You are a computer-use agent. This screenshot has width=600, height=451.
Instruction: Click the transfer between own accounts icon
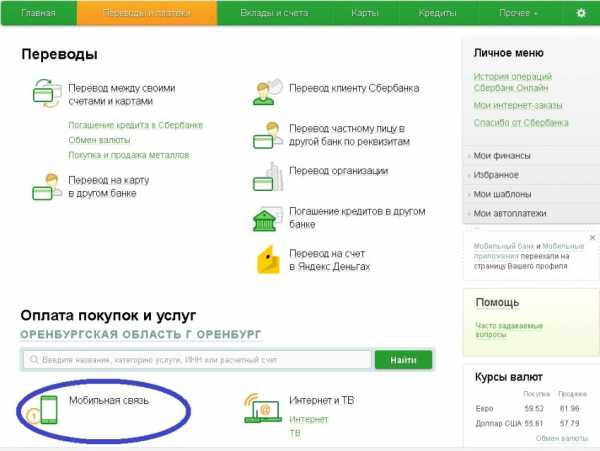pyautogui.click(x=47, y=93)
